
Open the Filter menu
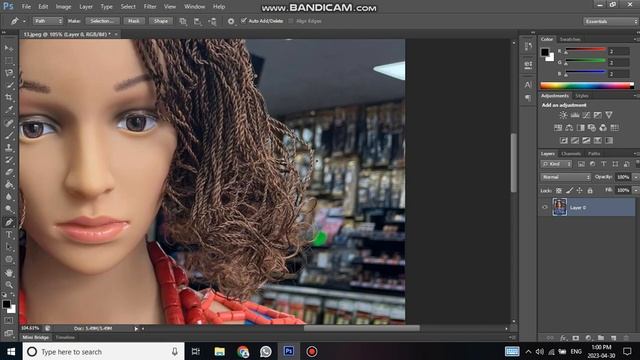tap(150, 7)
